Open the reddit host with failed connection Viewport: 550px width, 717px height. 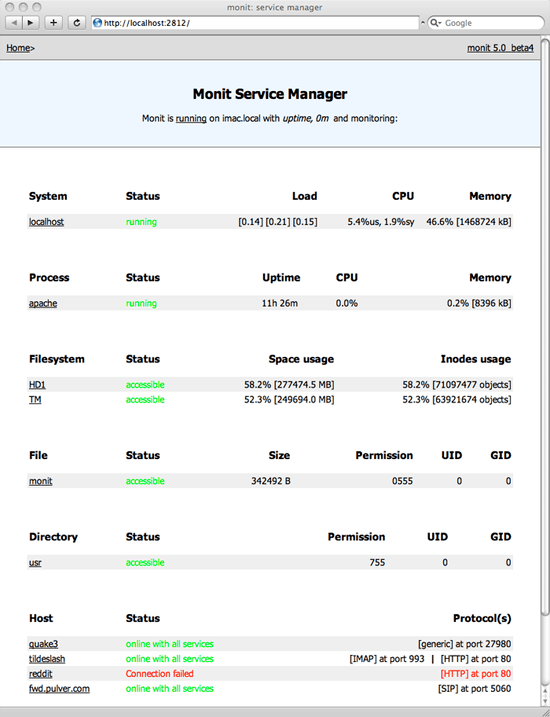tap(41, 674)
